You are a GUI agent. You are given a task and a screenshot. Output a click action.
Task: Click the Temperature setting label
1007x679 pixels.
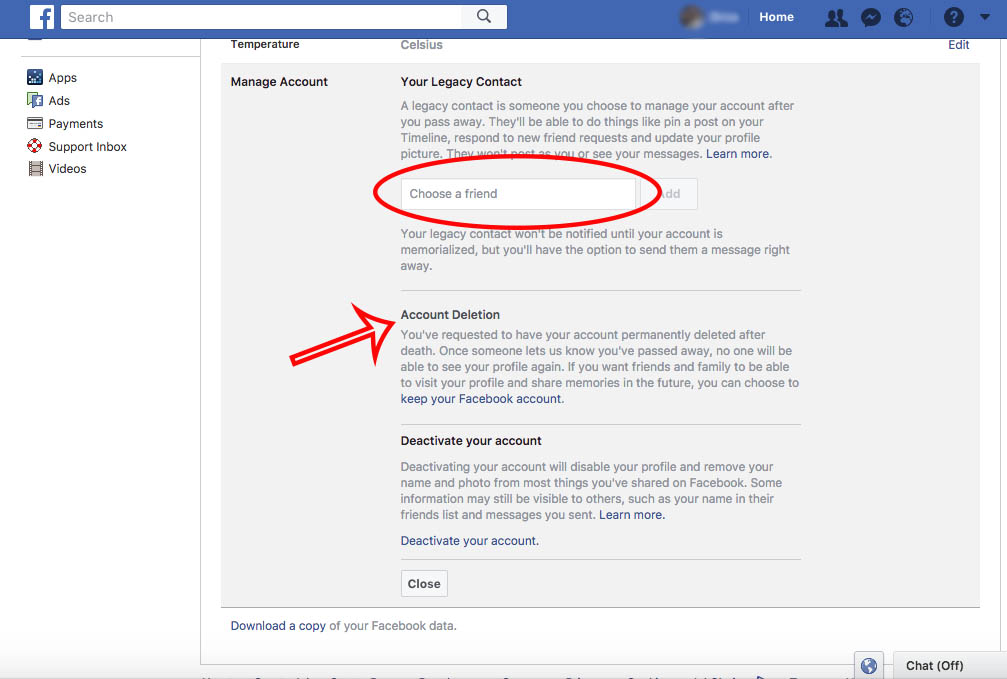pos(265,44)
